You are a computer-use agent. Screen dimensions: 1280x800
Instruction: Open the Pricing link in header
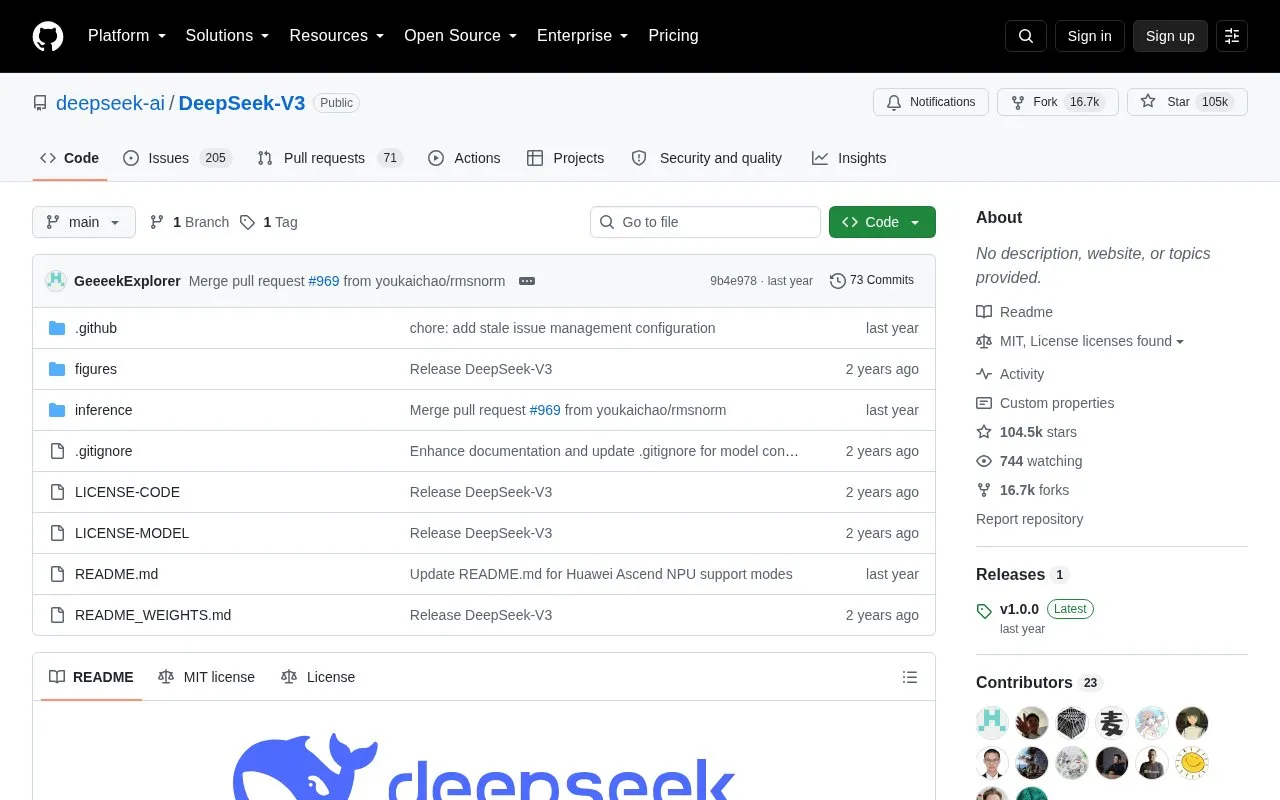tap(673, 36)
